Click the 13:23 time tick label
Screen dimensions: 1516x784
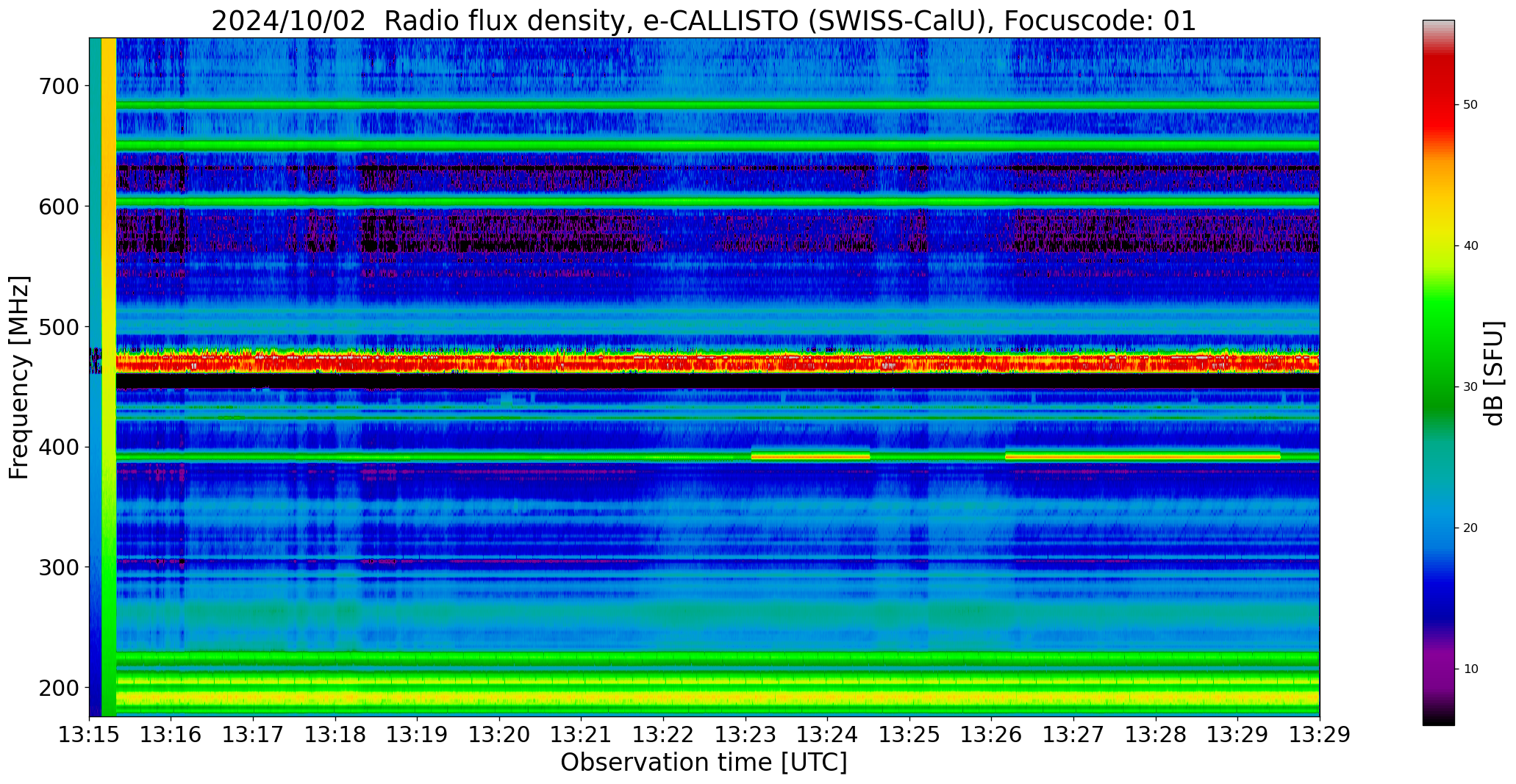click(746, 735)
